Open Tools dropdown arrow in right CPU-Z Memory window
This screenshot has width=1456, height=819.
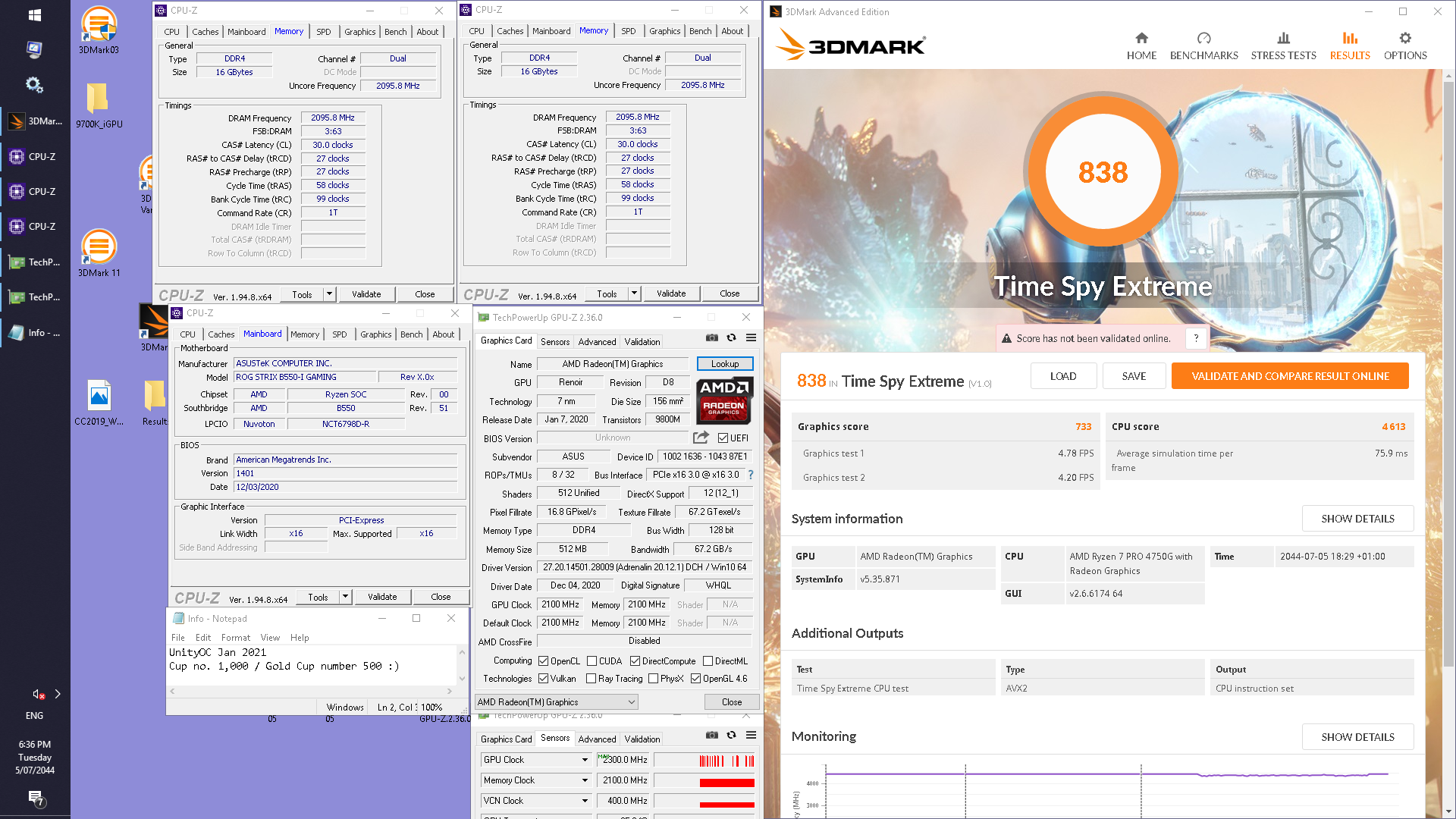634,293
